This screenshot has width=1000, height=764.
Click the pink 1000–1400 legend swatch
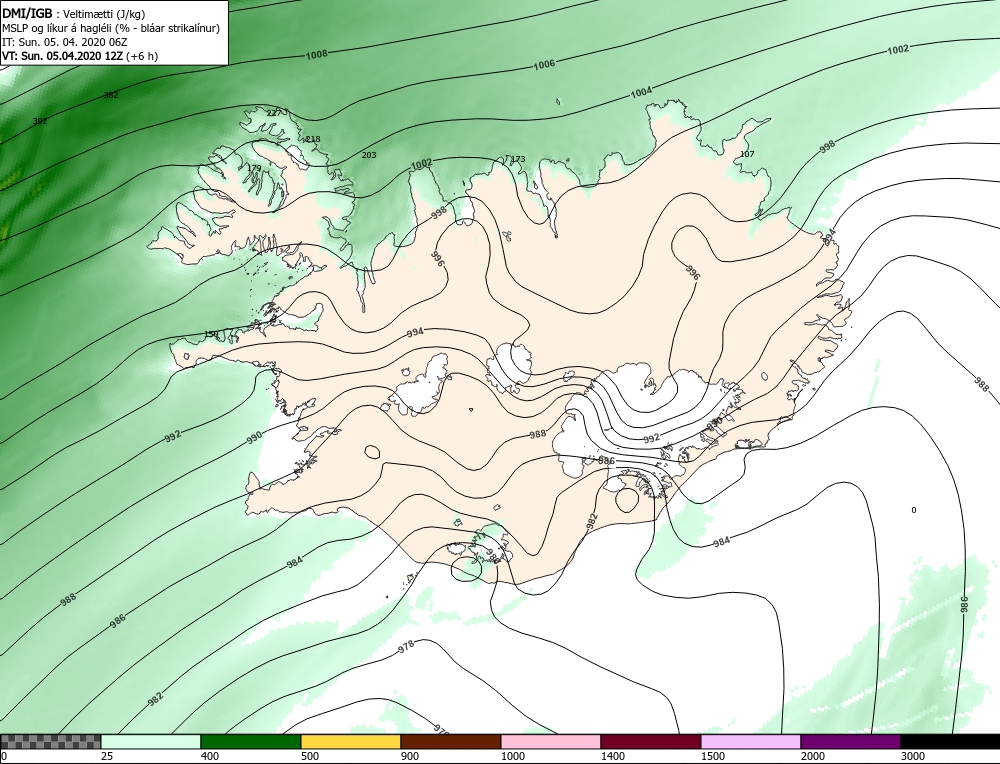551,742
